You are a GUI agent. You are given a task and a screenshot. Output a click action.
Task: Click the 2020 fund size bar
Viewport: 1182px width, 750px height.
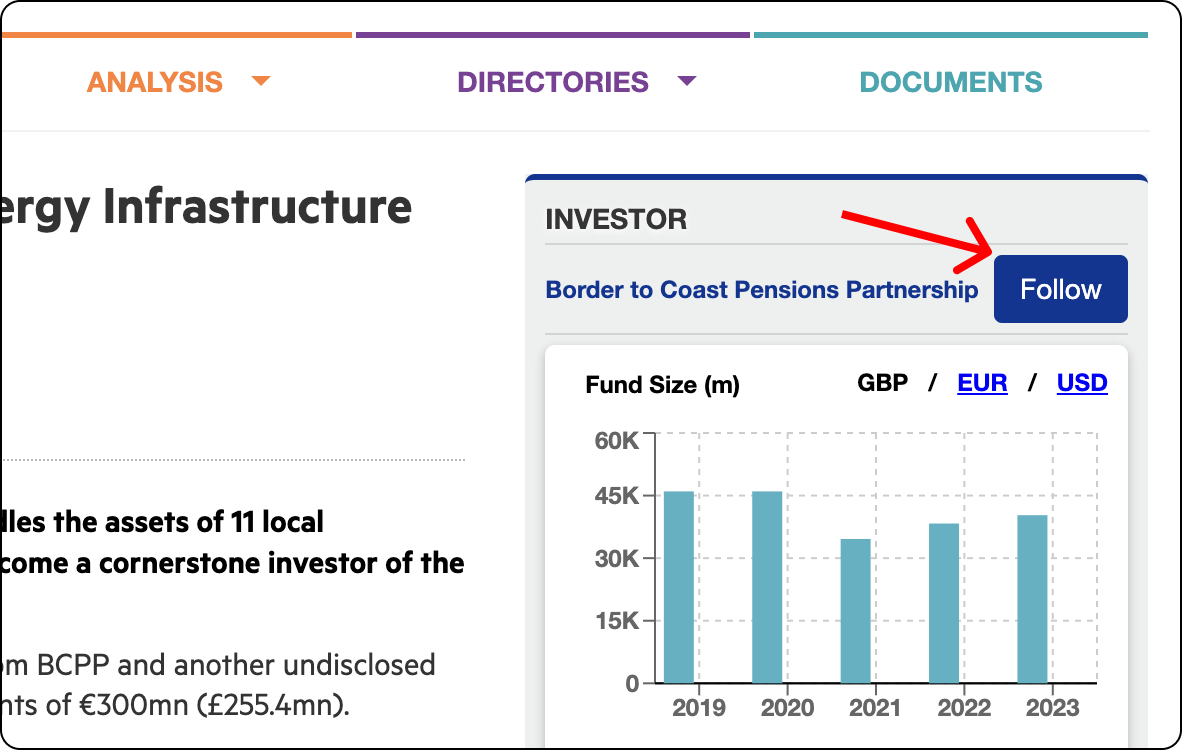pyautogui.click(x=767, y=587)
